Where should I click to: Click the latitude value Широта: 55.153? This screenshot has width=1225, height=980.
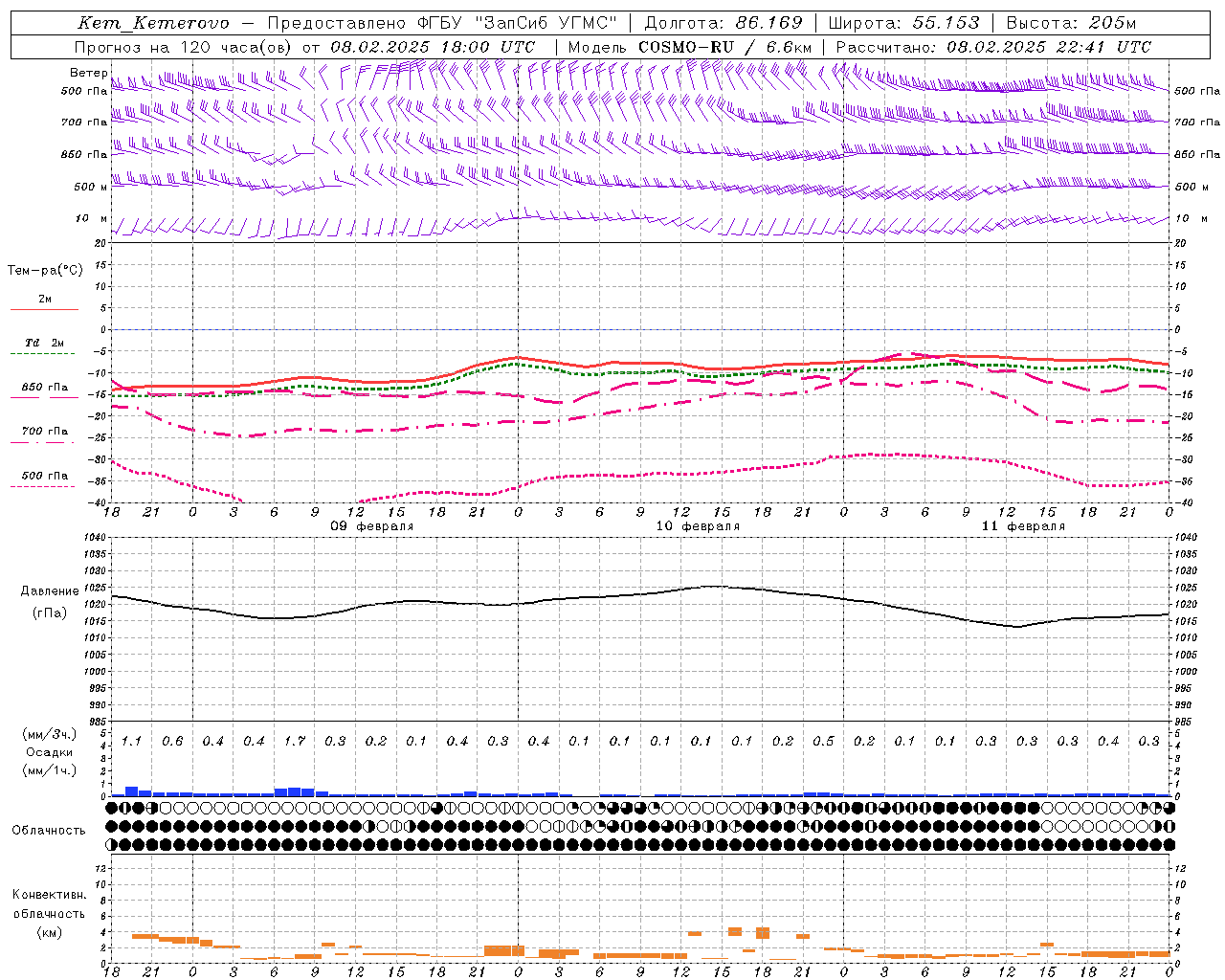coord(903,23)
